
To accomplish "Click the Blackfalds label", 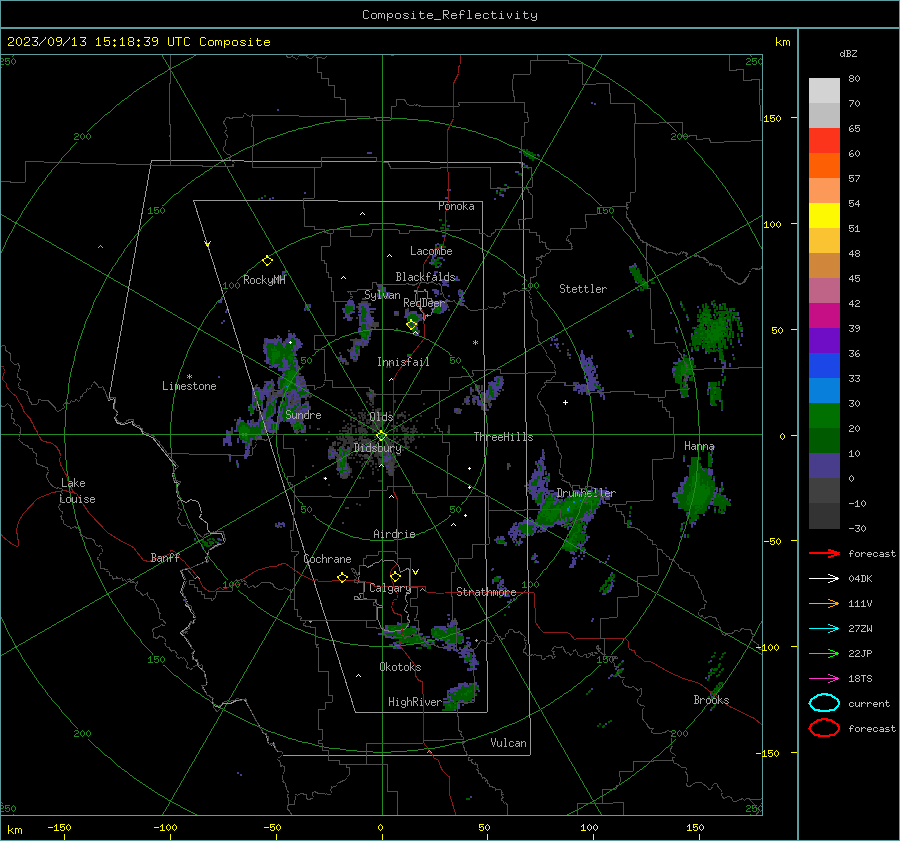I will click(x=425, y=277).
